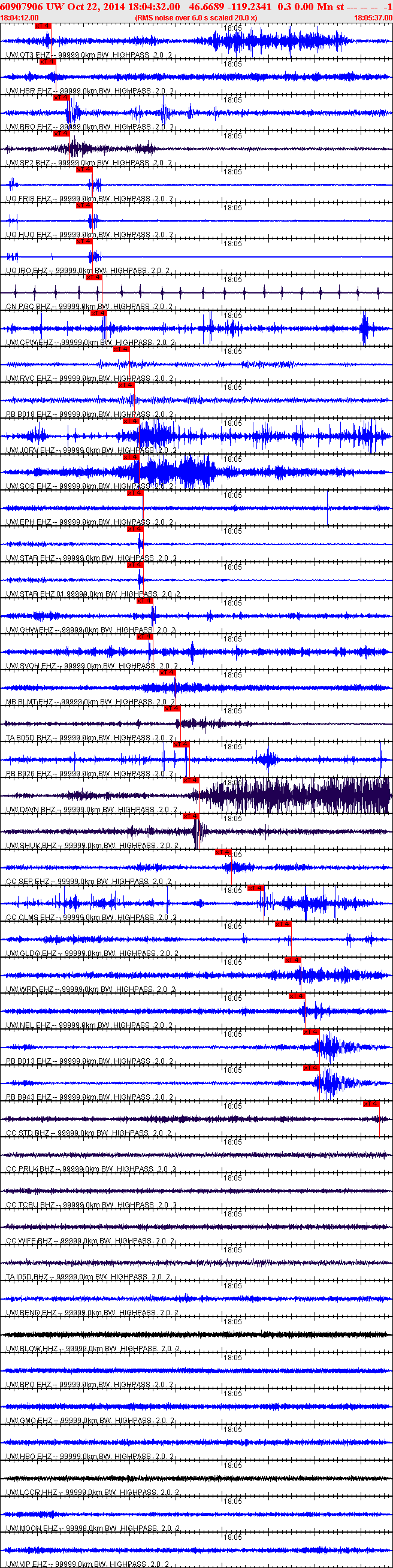The image size is (393, 1568).
Task: Click the CC.PRLK.BHZ station label
Action: (x=92, y=1169)
